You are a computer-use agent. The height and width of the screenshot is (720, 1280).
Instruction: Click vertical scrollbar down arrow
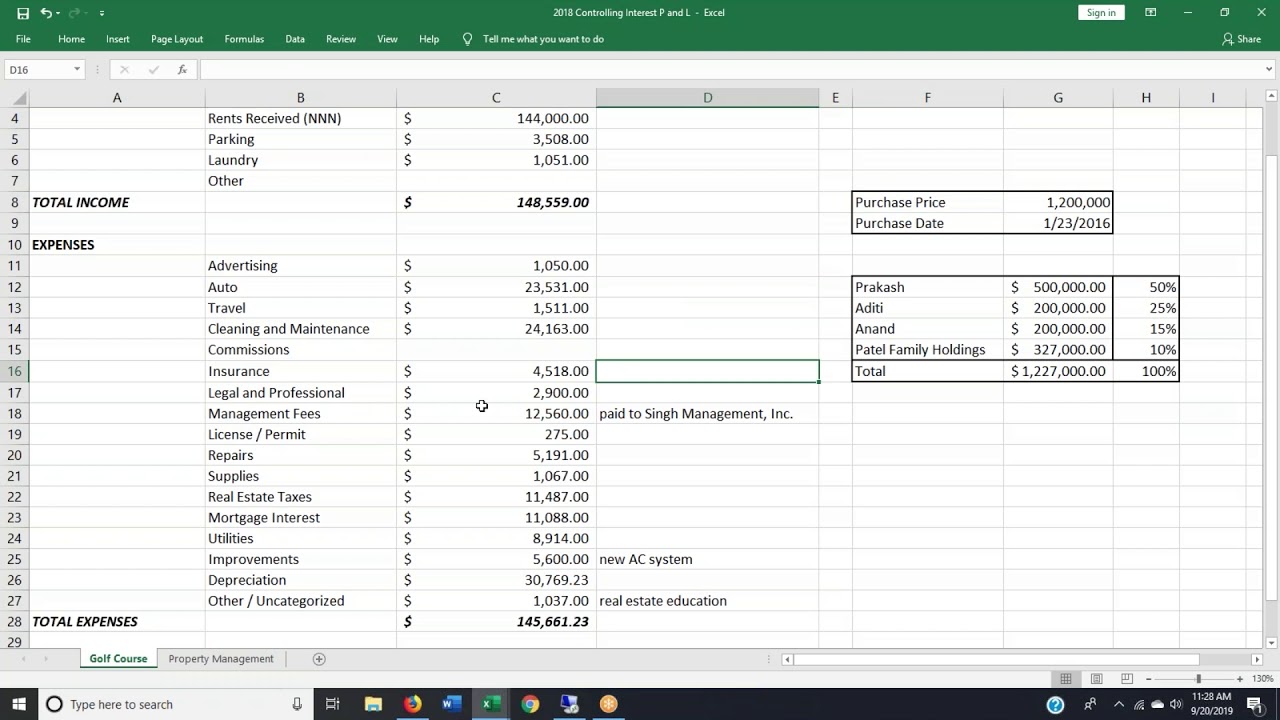(1271, 643)
